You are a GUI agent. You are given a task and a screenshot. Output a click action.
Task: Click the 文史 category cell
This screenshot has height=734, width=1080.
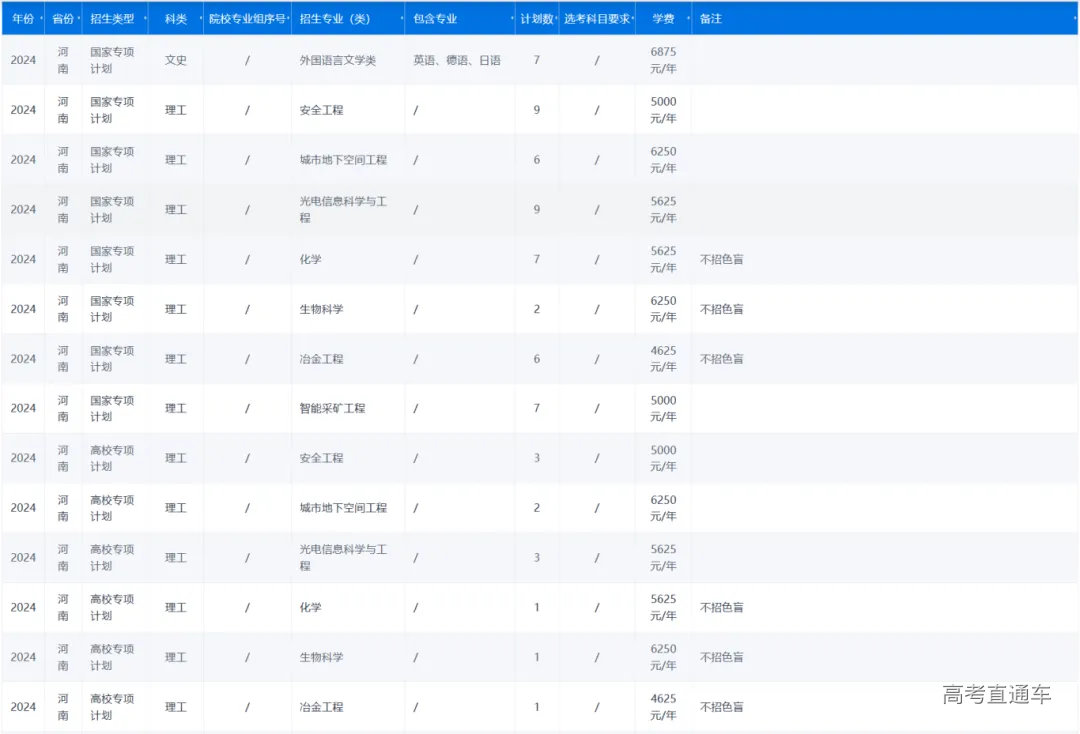point(175,60)
